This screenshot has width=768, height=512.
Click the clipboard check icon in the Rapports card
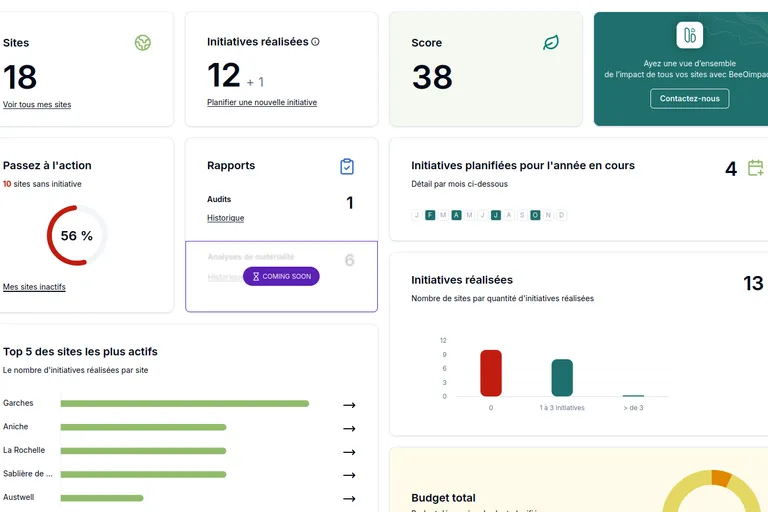[347, 167]
